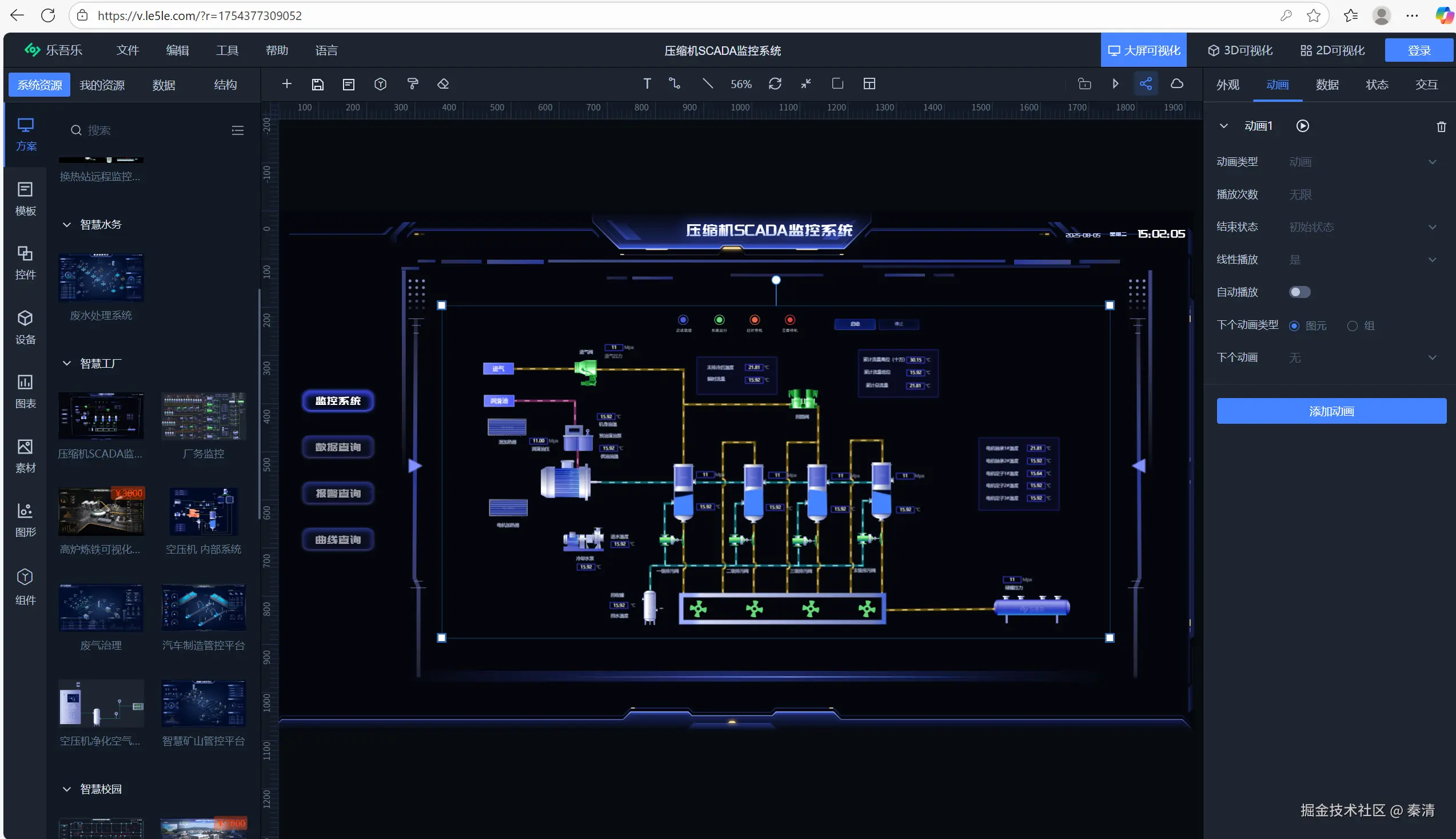Click the save icon in toolbar
Viewport: 1456px width, 839px height.
tap(317, 84)
